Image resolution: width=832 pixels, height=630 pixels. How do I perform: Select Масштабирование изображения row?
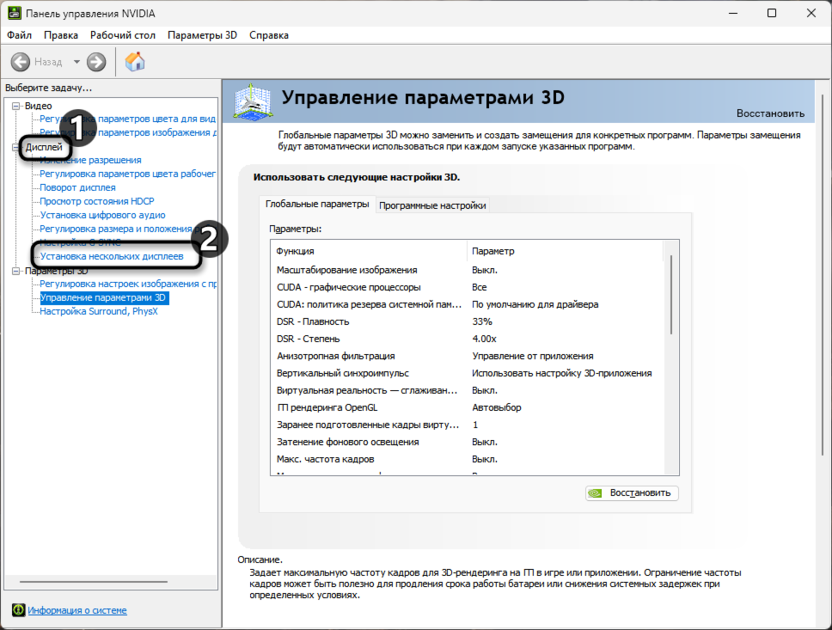pyautogui.click(x=469, y=270)
